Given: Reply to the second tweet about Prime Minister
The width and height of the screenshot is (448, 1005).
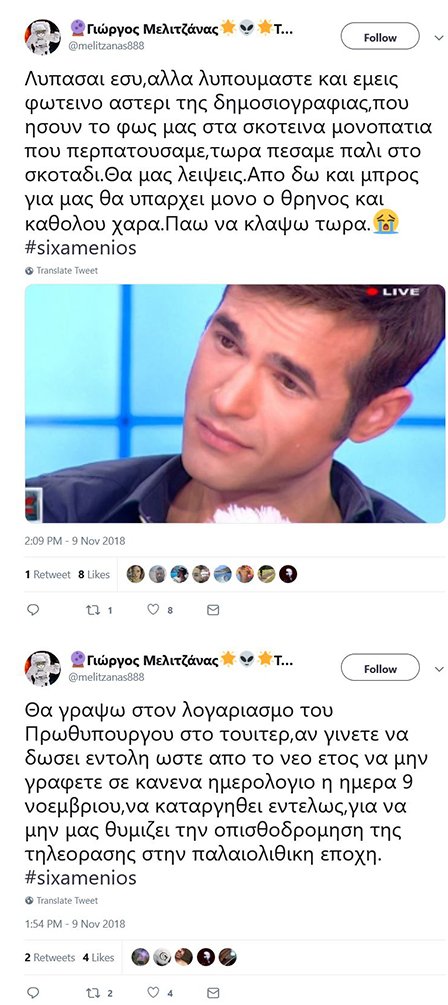Looking at the screenshot, I should click(x=33, y=992).
